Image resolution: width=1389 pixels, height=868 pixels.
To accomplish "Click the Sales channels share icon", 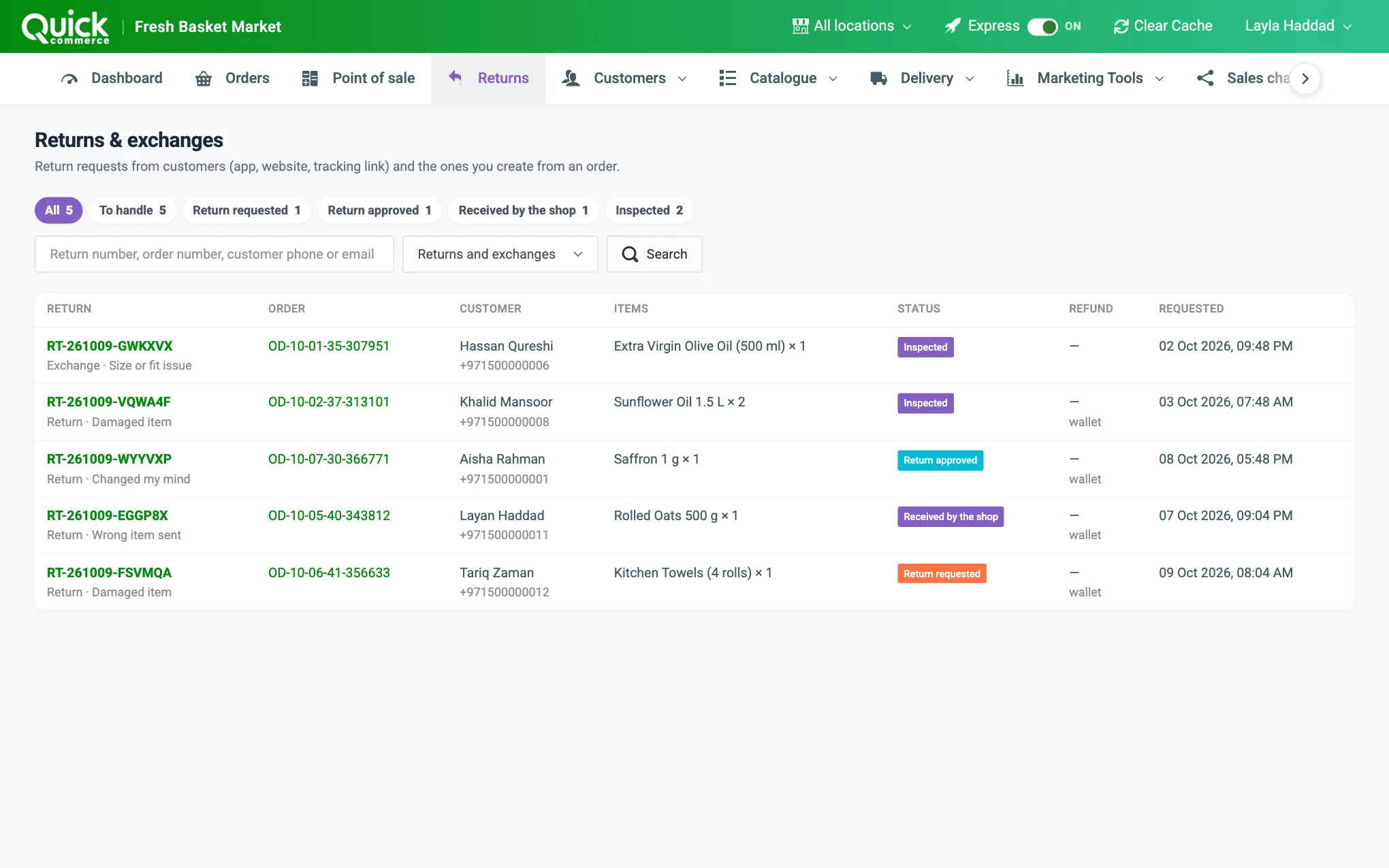I will click(x=1205, y=78).
